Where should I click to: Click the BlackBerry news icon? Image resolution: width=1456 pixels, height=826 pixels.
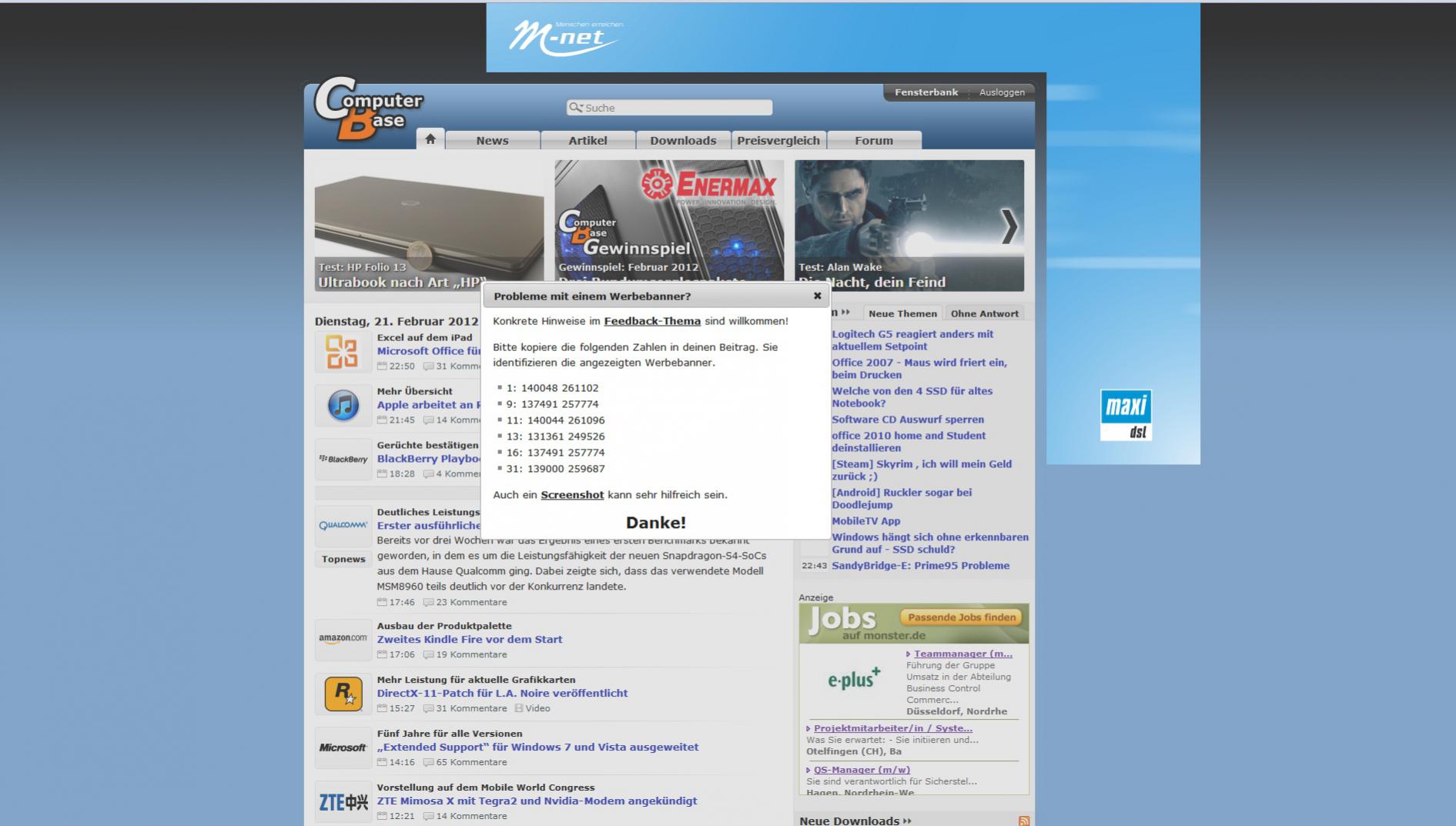[x=343, y=460]
